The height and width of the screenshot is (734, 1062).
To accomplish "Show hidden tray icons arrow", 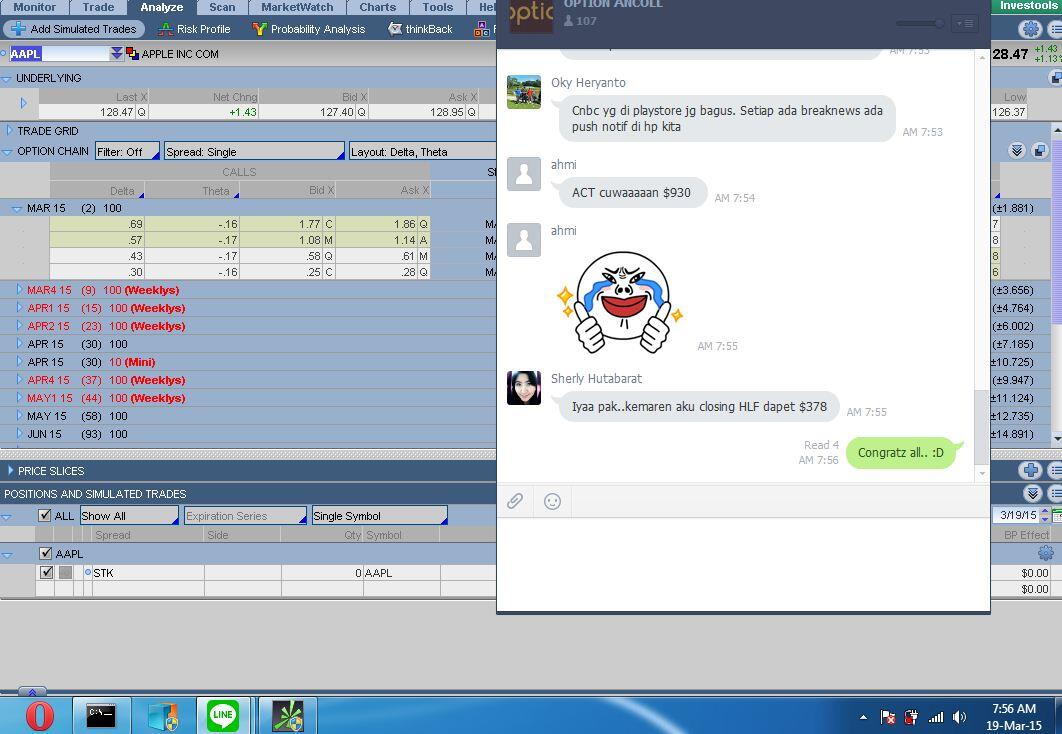I will [x=863, y=717].
